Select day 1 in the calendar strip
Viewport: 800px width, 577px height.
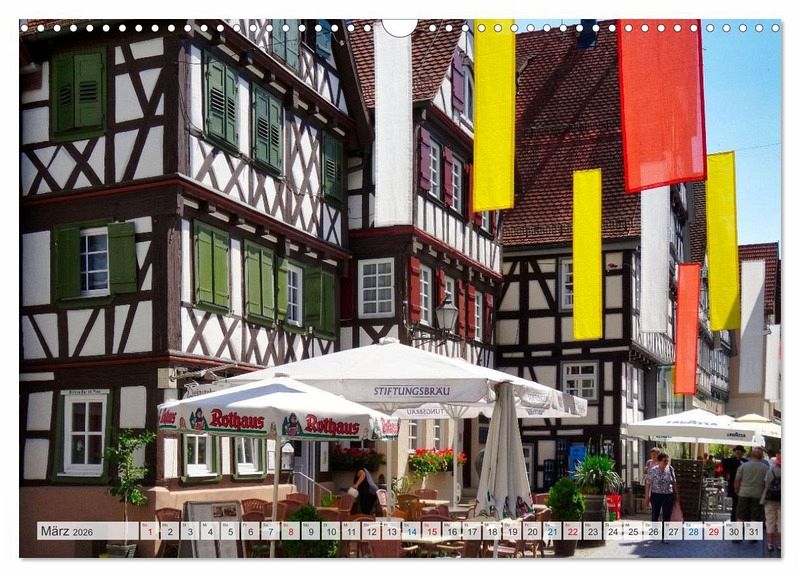[x=149, y=531]
